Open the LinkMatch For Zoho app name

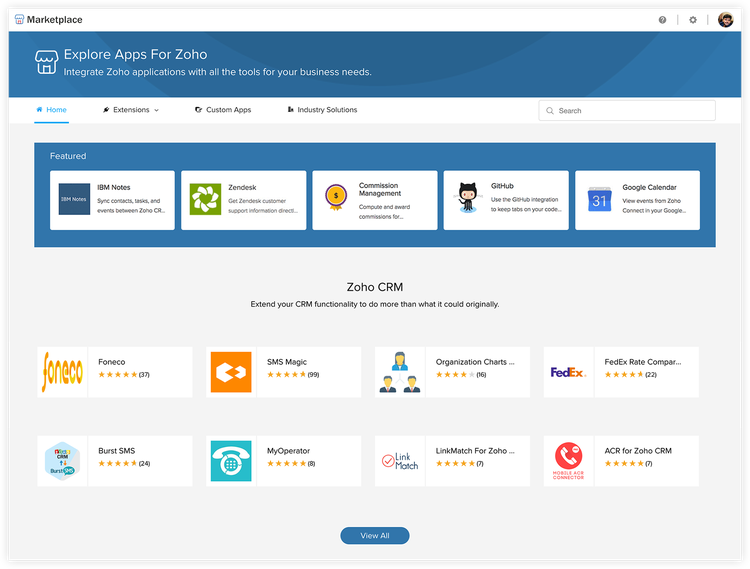tap(475, 451)
